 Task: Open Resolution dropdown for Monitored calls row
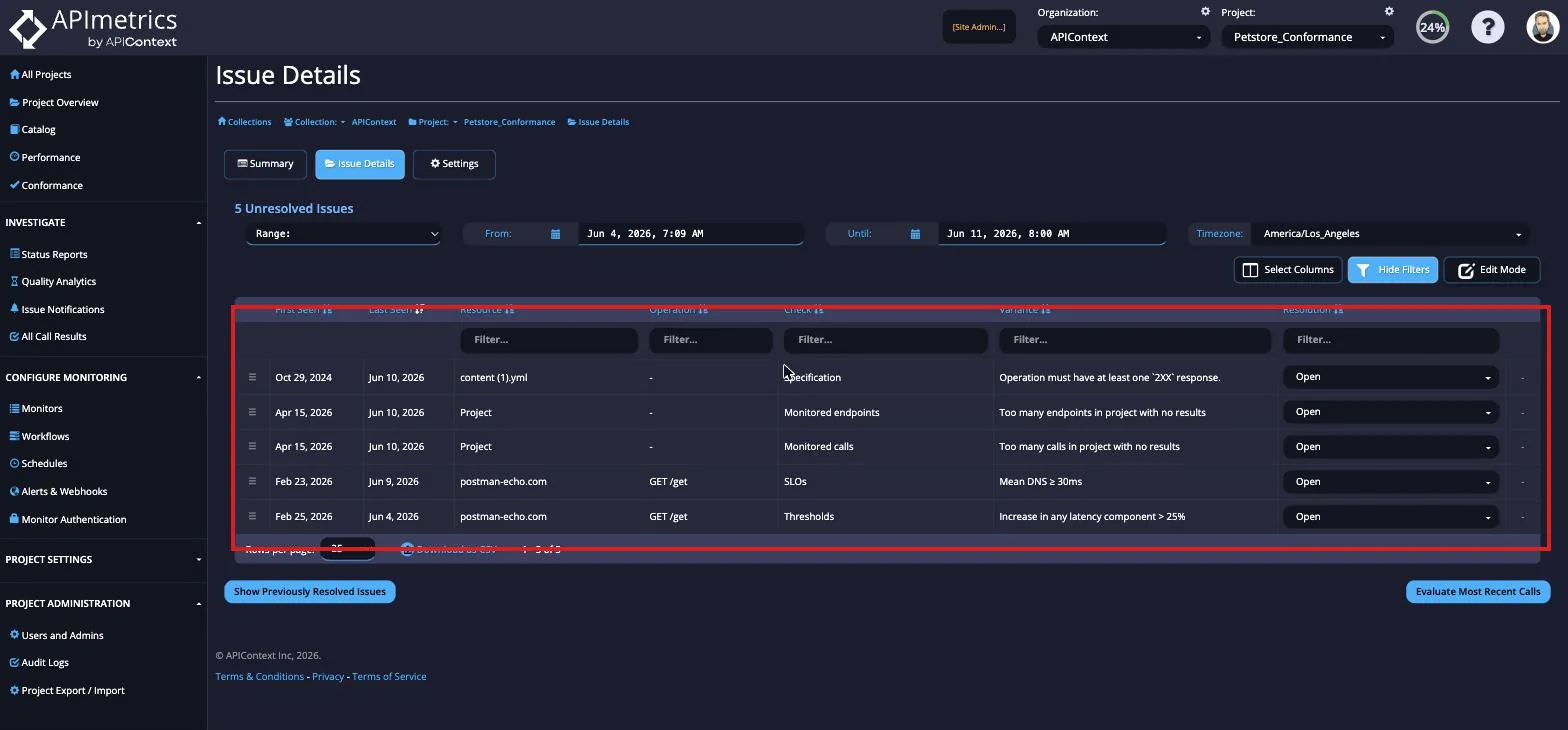pyautogui.click(x=1391, y=447)
